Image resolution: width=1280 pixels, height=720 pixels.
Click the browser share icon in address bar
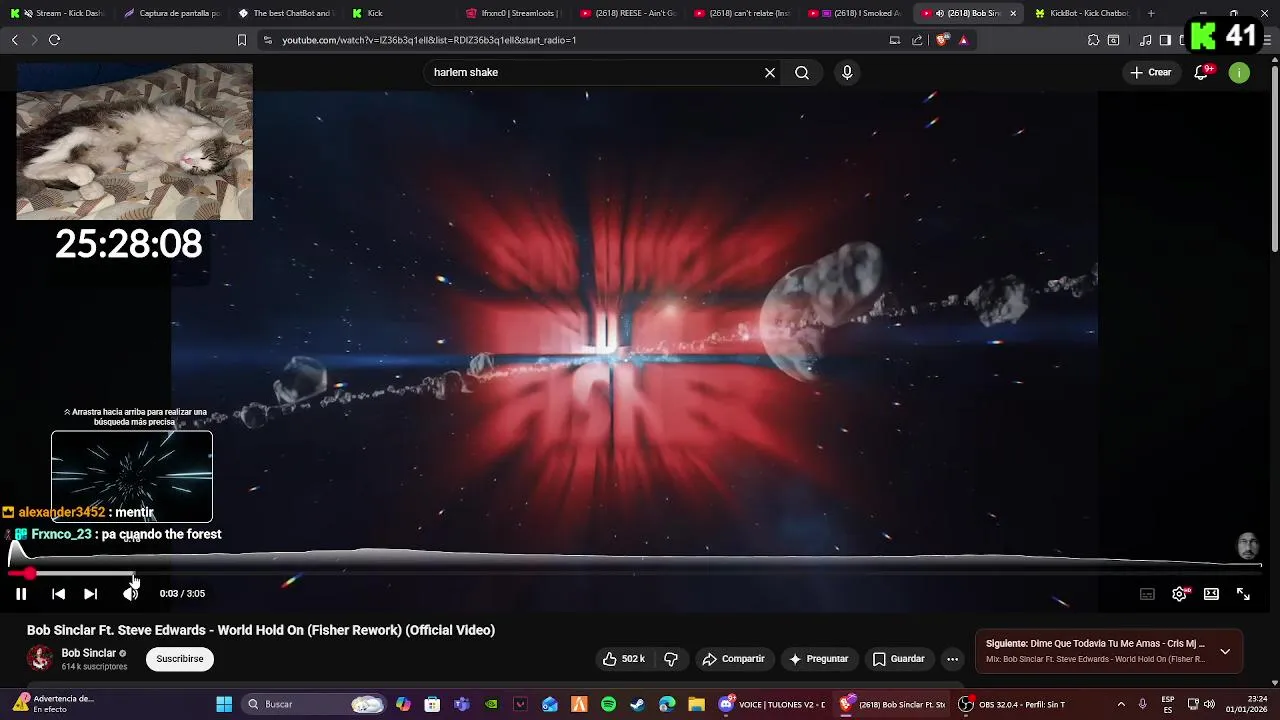tap(917, 40)
